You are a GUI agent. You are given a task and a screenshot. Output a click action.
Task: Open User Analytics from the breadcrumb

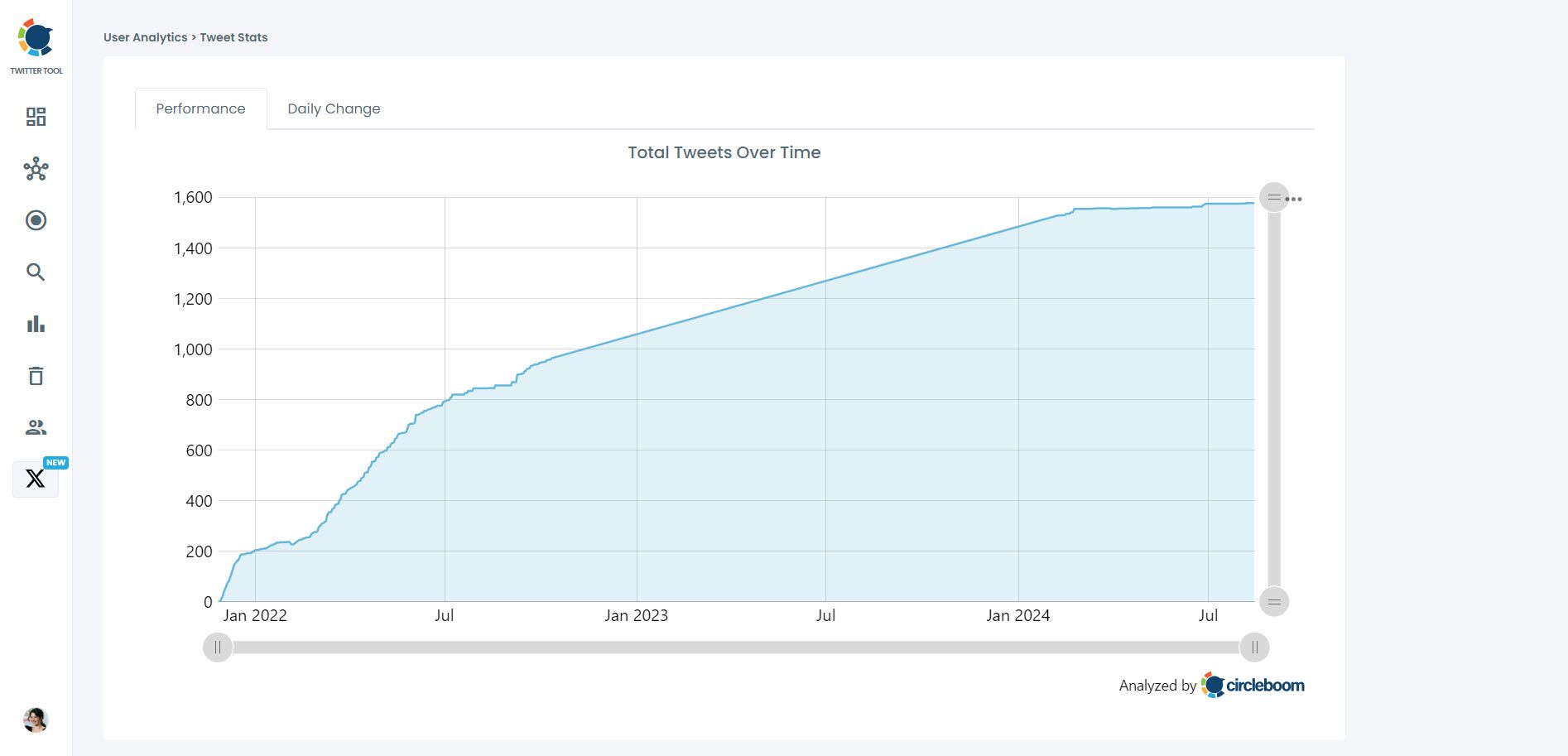click(145, 36)
